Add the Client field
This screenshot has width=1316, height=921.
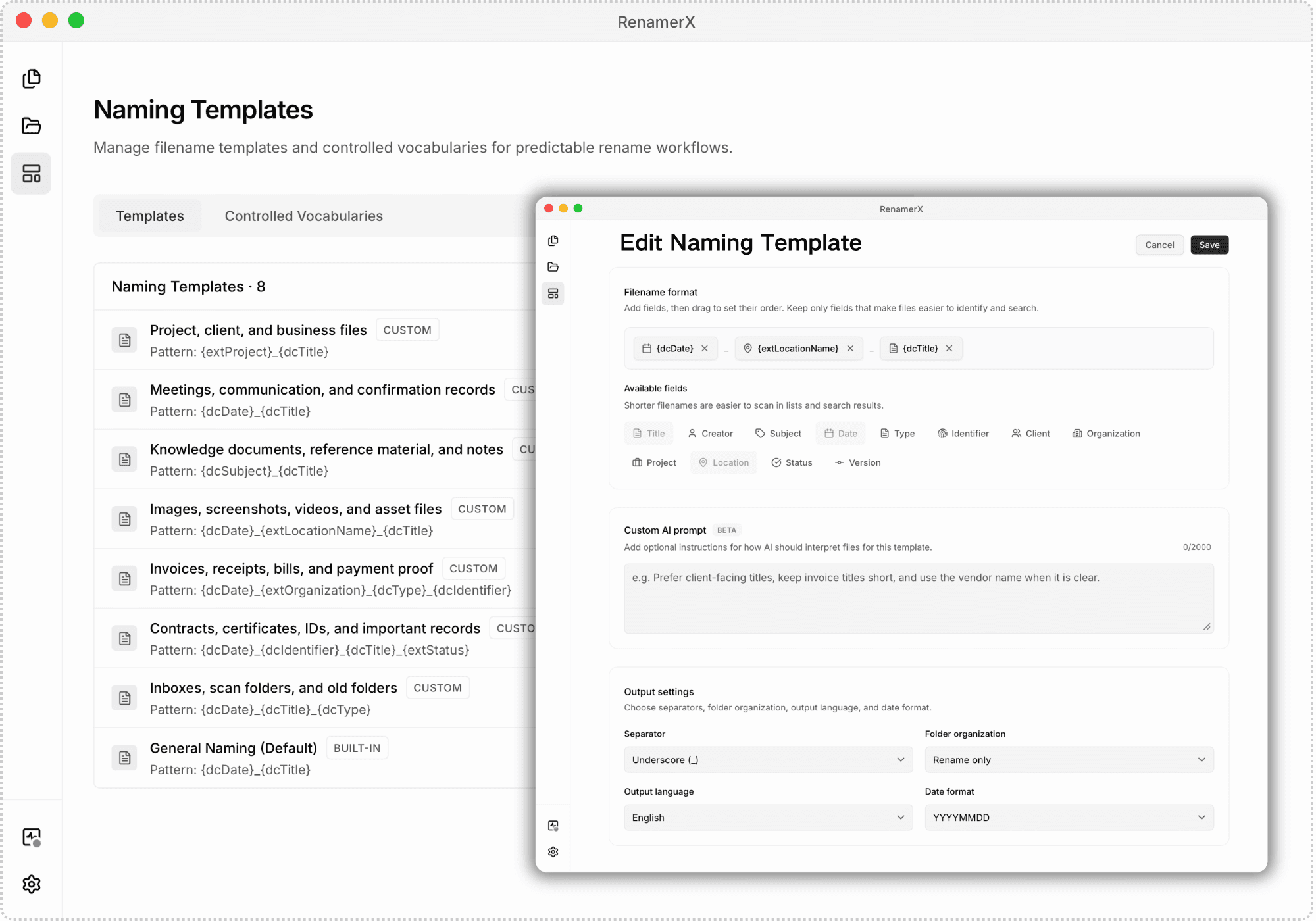point(1030,434)
